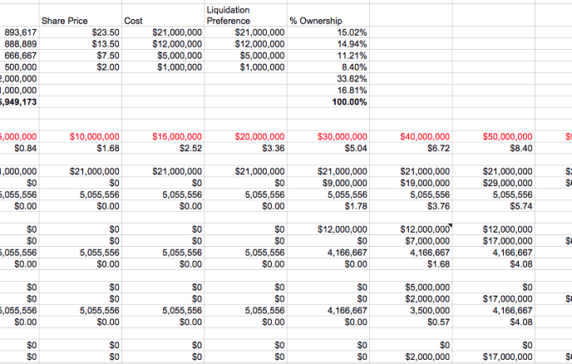Select Liquidation Preference $12,000,000 in the $13.50 row
Viewport: 572px width, 364px height.
tap(246, 44)
